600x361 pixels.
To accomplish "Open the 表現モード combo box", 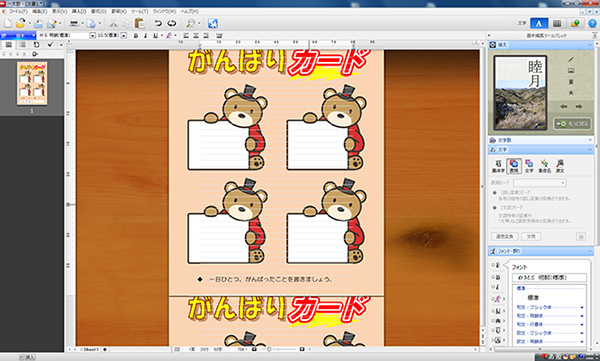I will point(540,183).
